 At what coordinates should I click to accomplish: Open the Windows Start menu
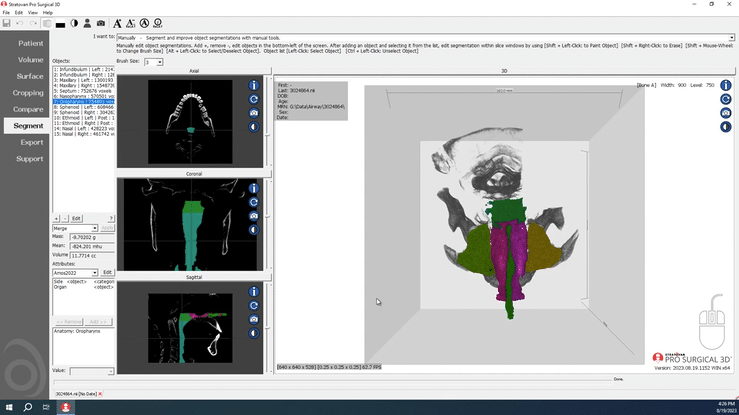pyautogui.click(x=8, y=407)
